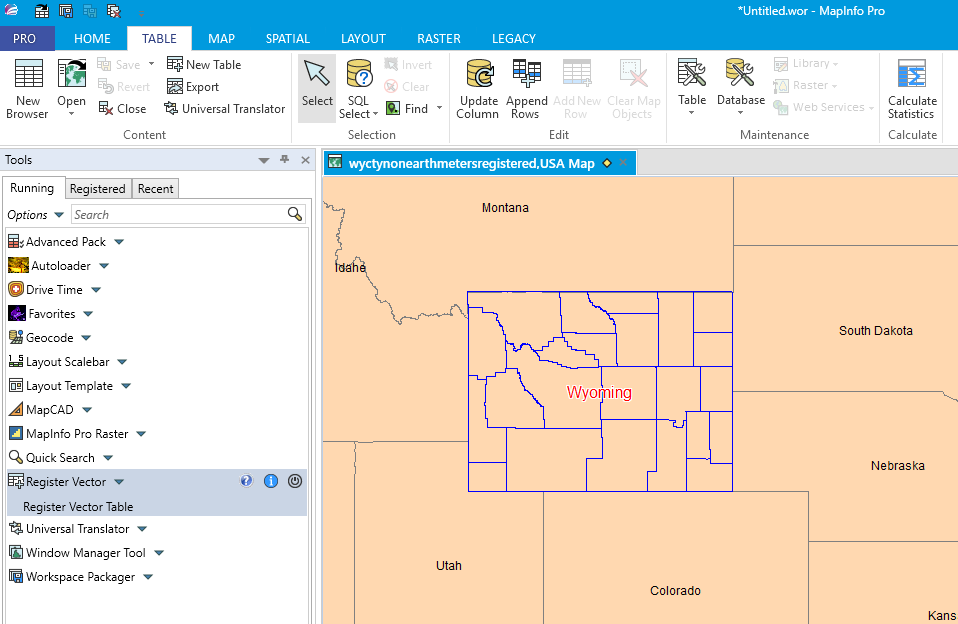The height and width of the screenshot is (624, 958).
Task: Click the Colorado label on map
Action: coord(675,590)
